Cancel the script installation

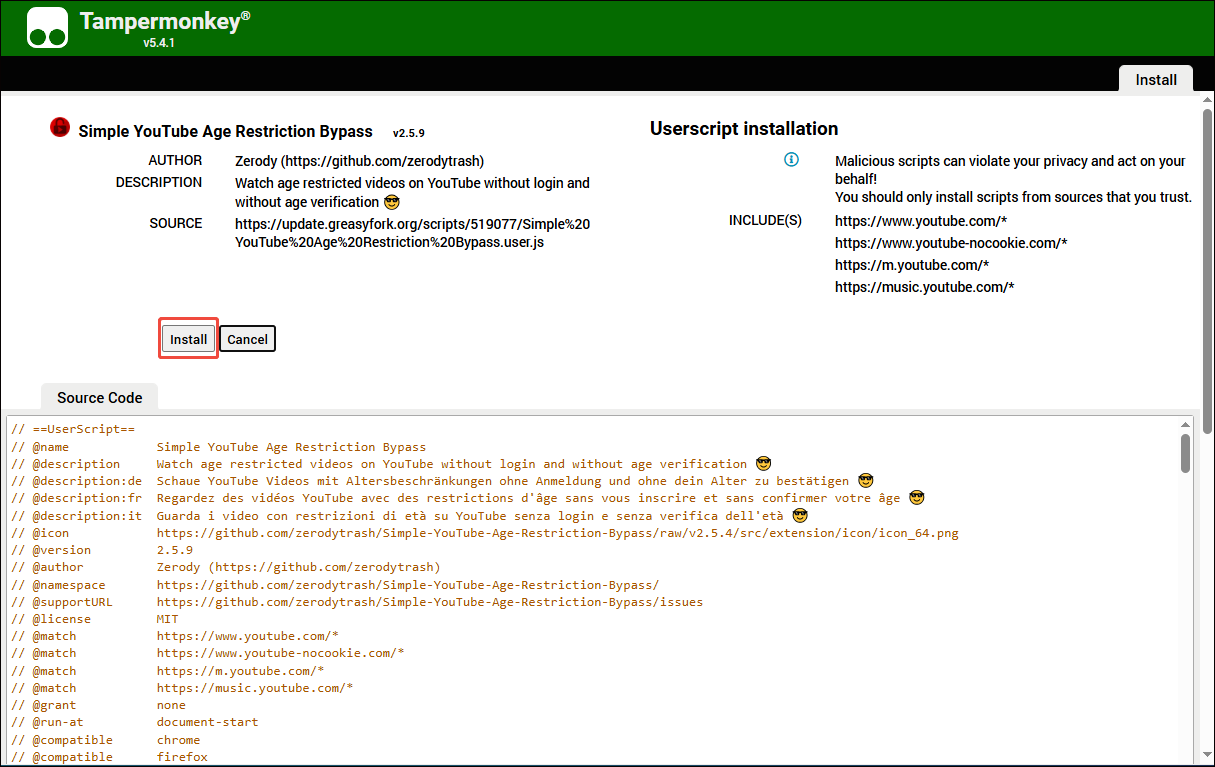pos(247,339)
